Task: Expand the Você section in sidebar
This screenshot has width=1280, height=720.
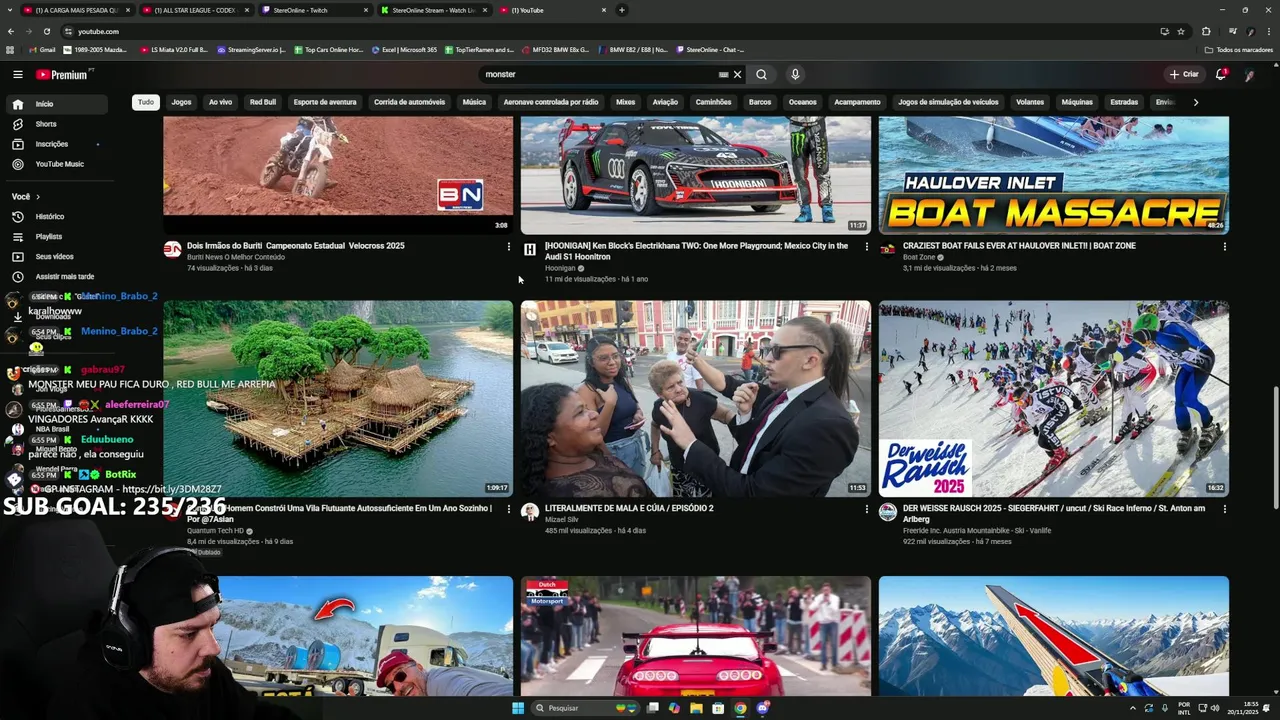Action: click(25, 196)
